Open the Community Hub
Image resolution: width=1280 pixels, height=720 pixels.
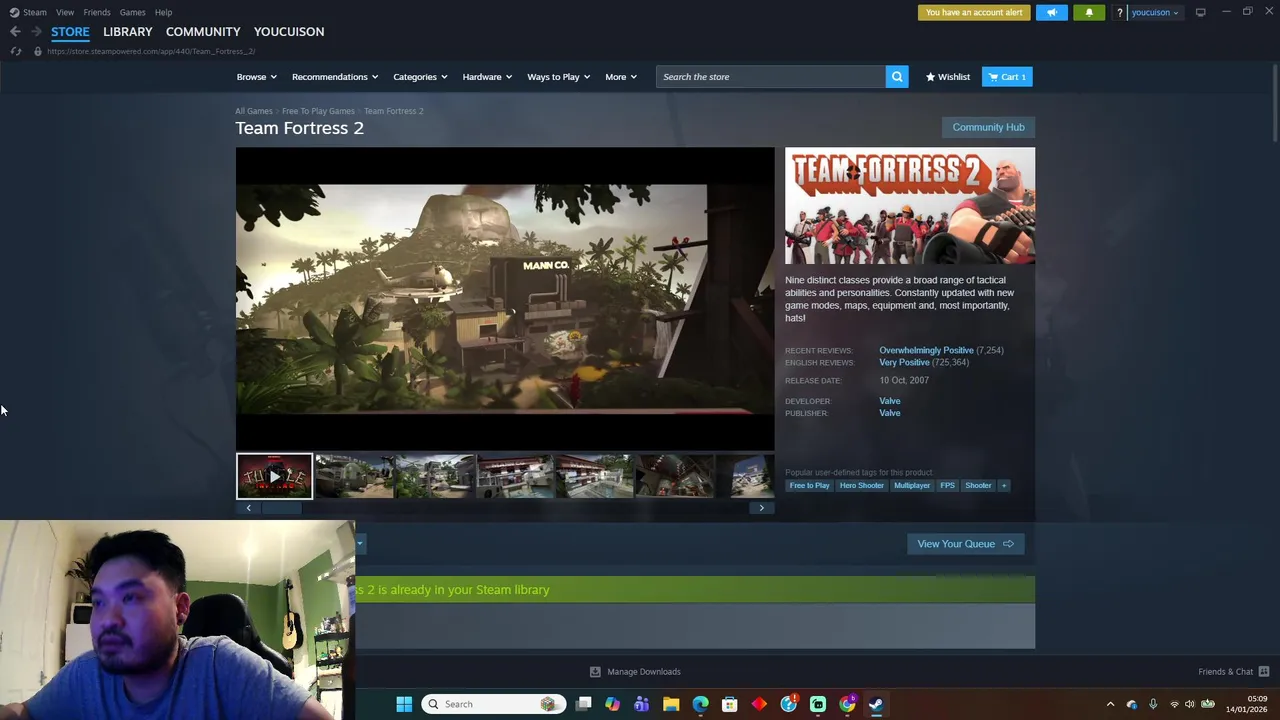coord(988,127)
